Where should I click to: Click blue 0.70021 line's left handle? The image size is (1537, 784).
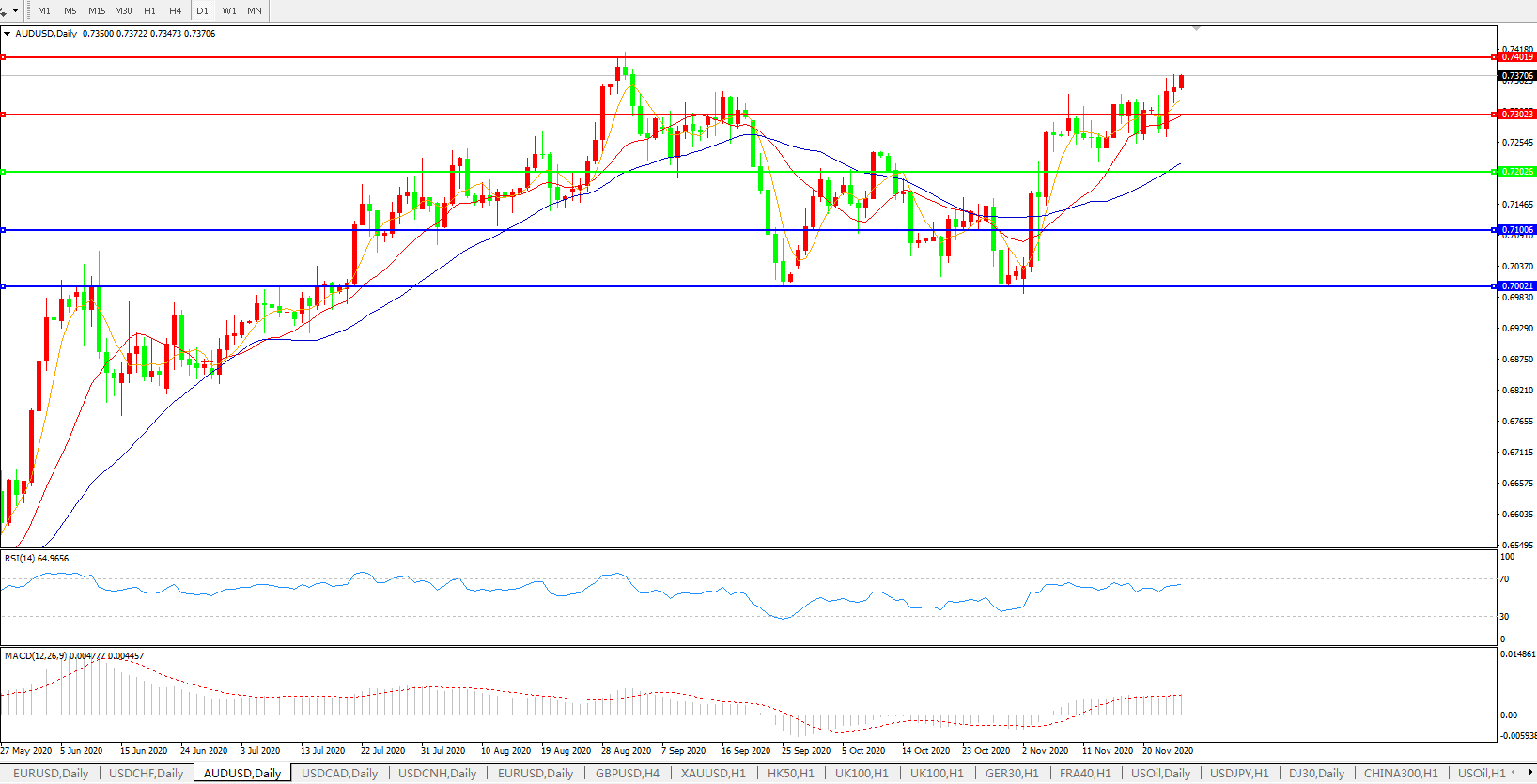click(x=4, y=286)
